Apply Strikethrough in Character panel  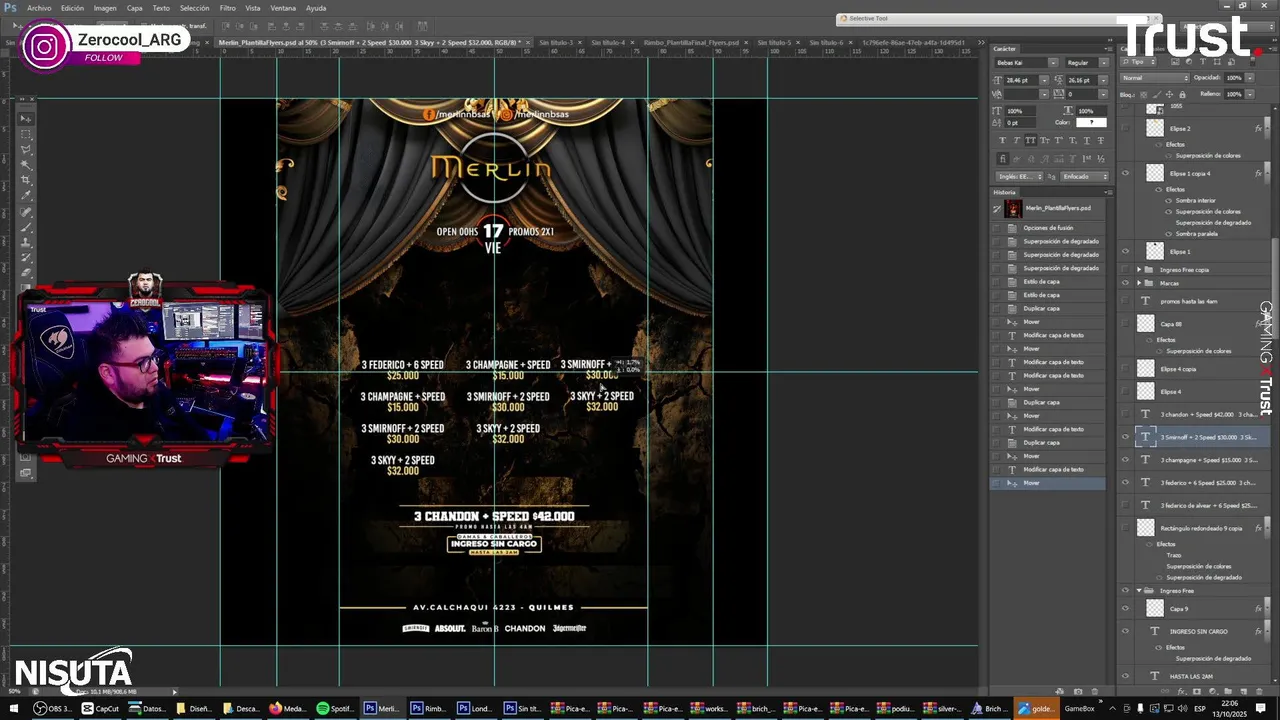tap(1101, 140)
